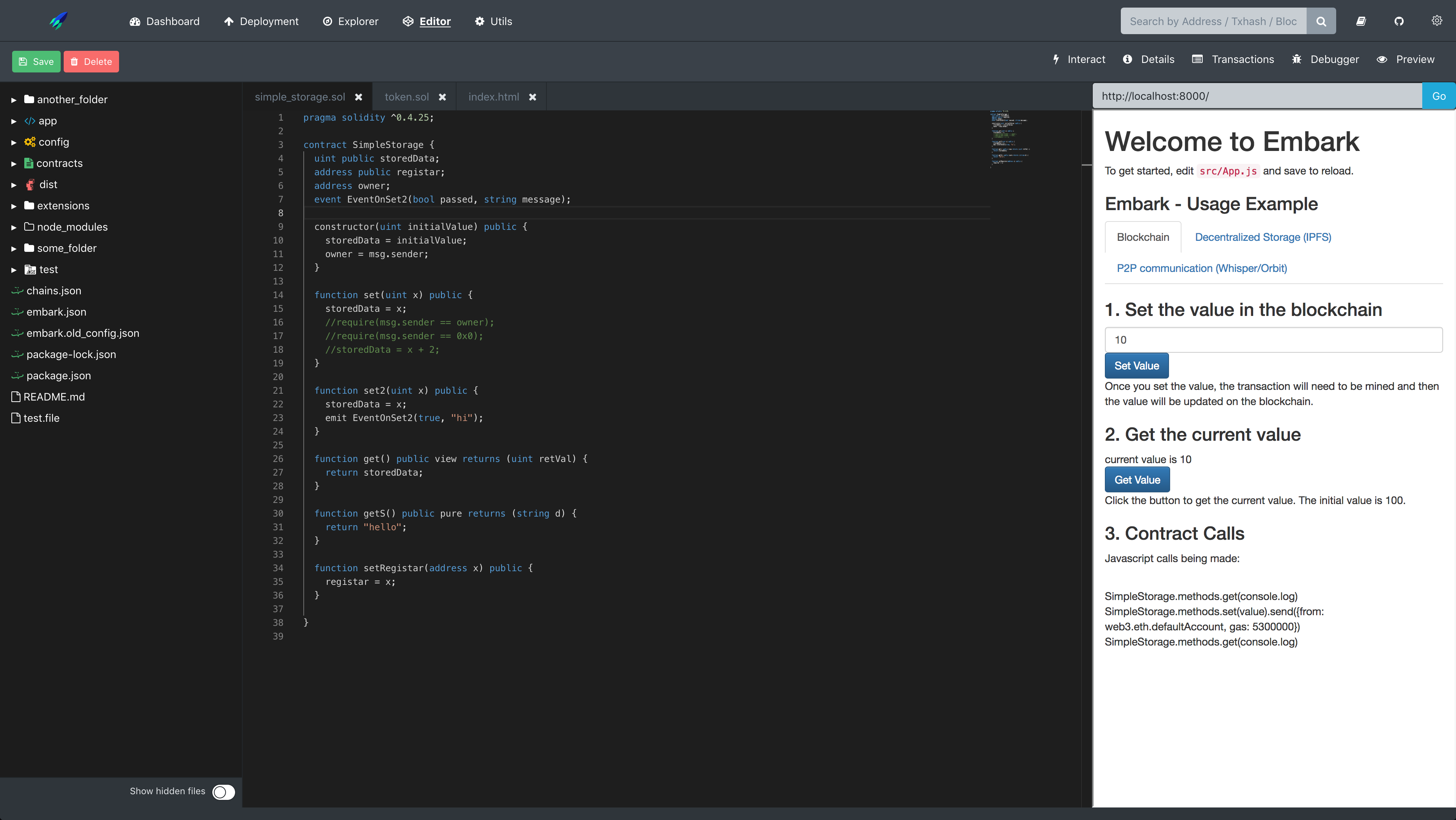
Task: Expand the config folder arrow
Action: point(14,143)
